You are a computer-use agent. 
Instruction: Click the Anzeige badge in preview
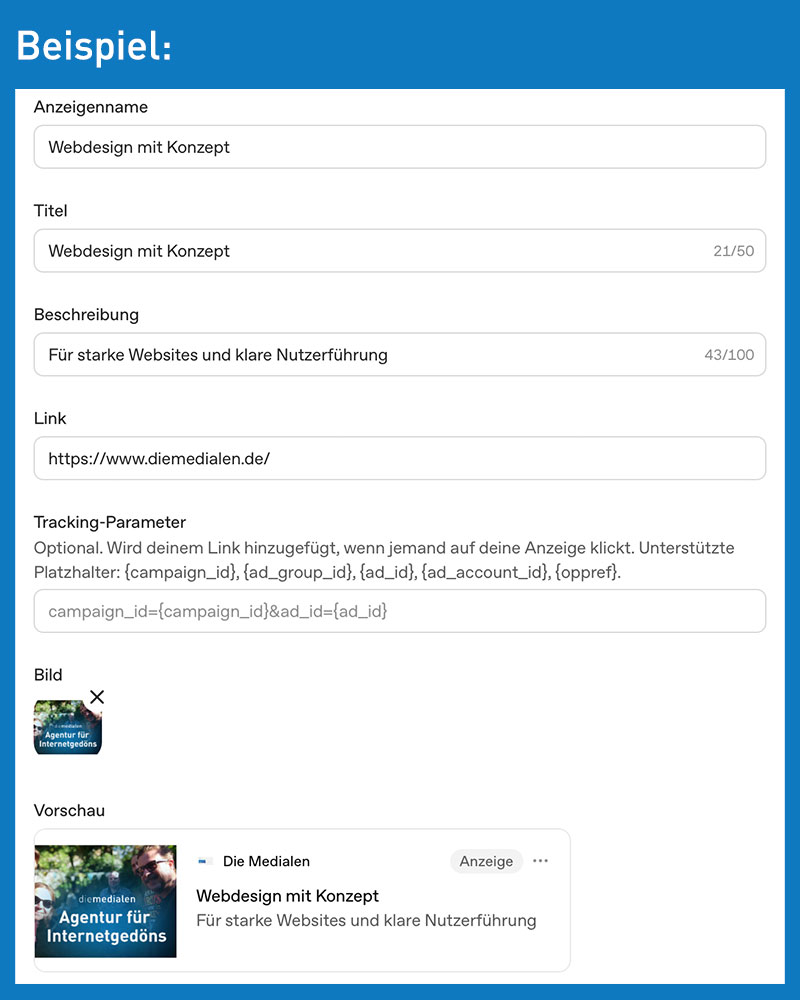(486, 861)
